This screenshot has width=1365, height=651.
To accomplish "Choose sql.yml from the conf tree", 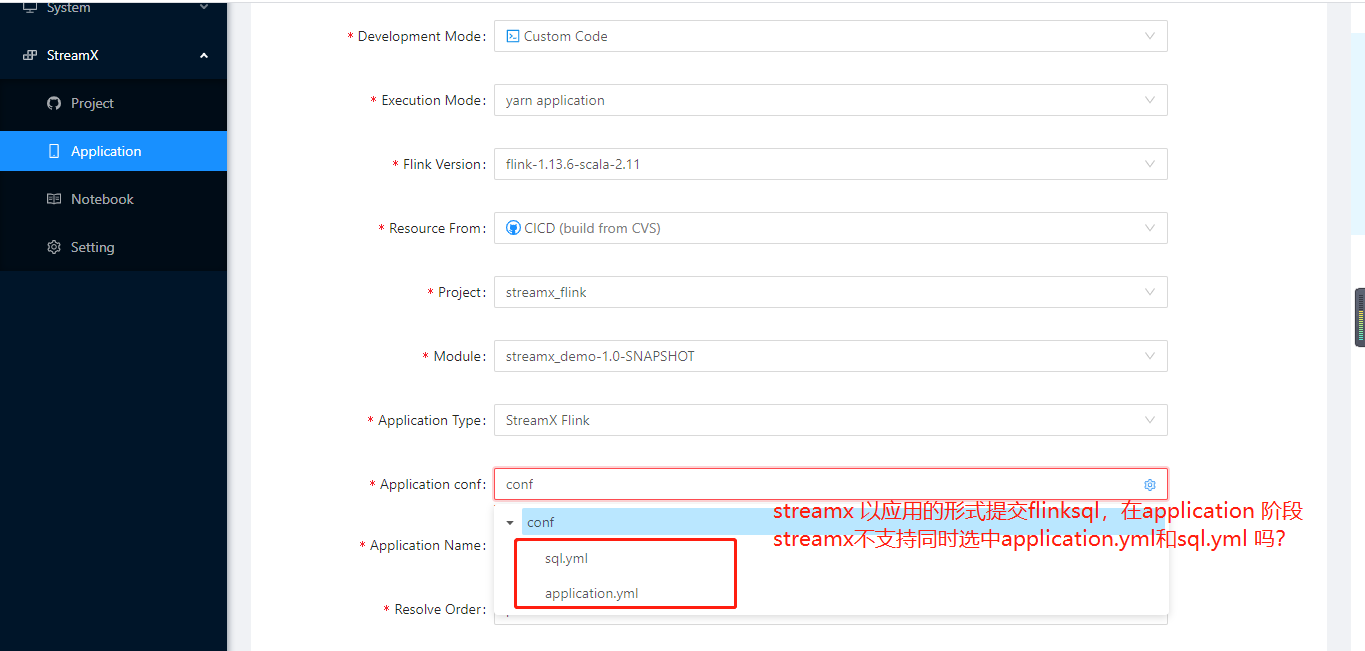I will point(566,558).
